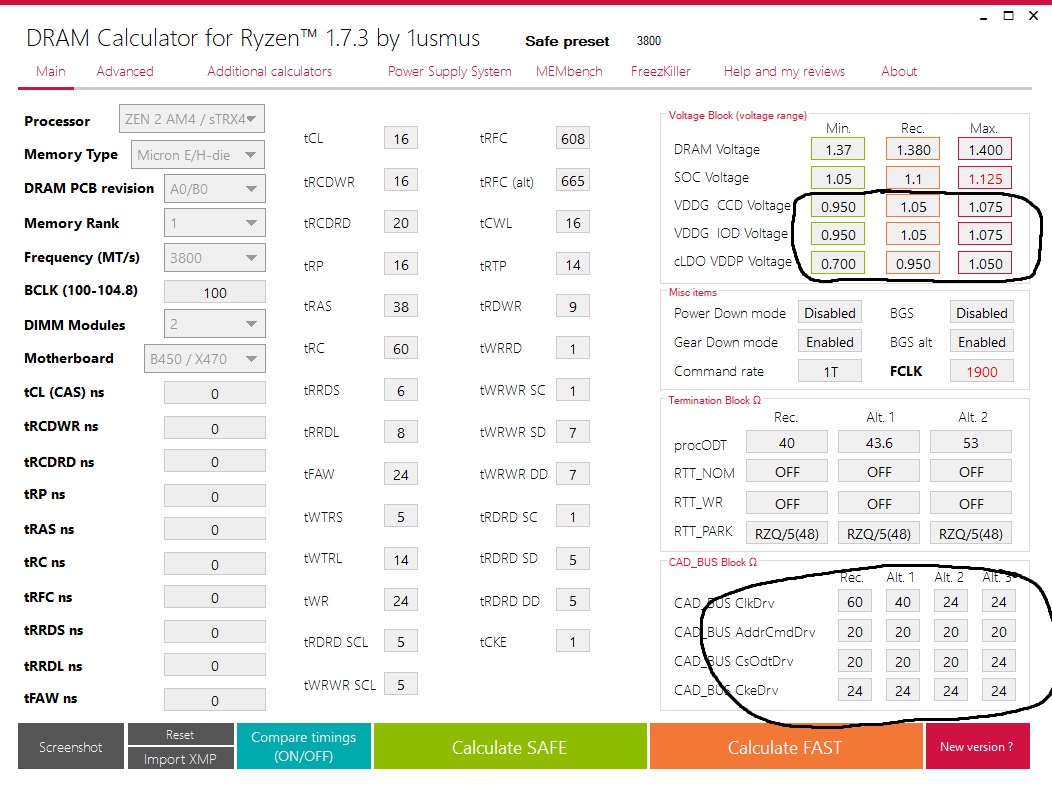The height and width of the screenshot is (791, 1052).
Task: Expand the Memory Type dropdown Micron E/H-die
Action: pyautogui.click(x=197, y=154)
